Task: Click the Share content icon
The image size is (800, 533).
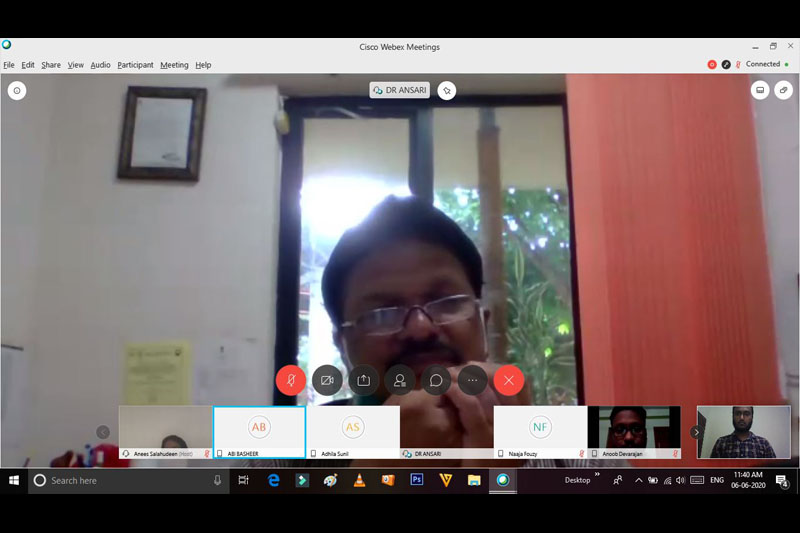Action: 363,380
